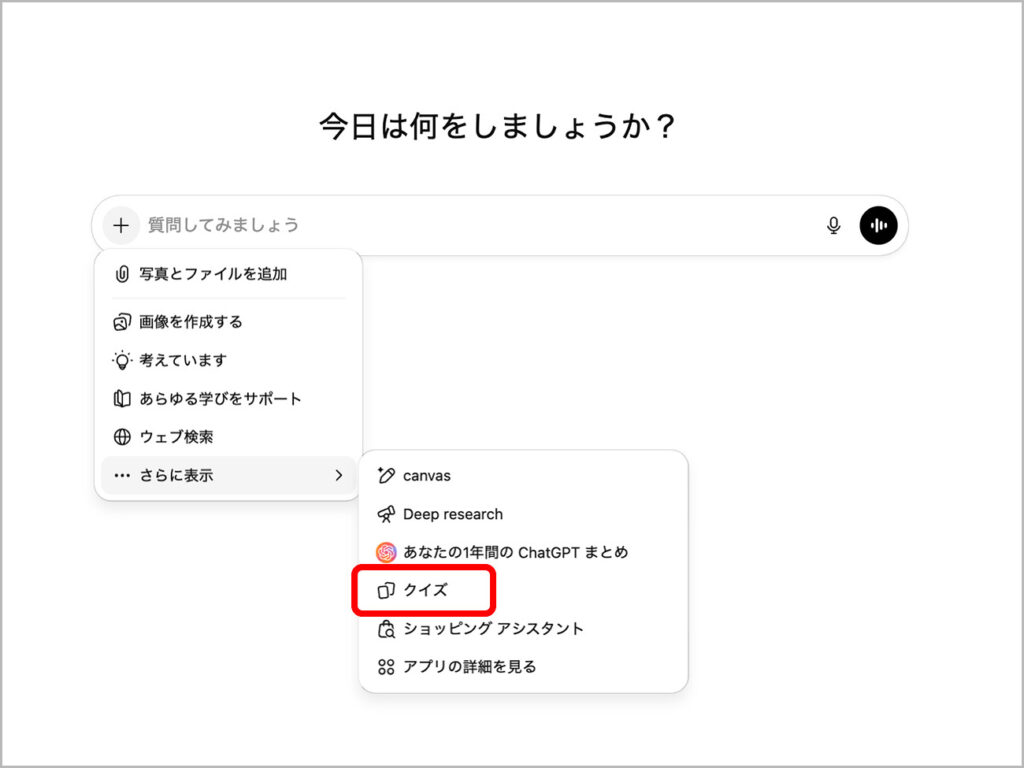Screen dimensions: 1024x768
Task: Click the cards icon beside クイズ
Action: [x=386, y=591]
